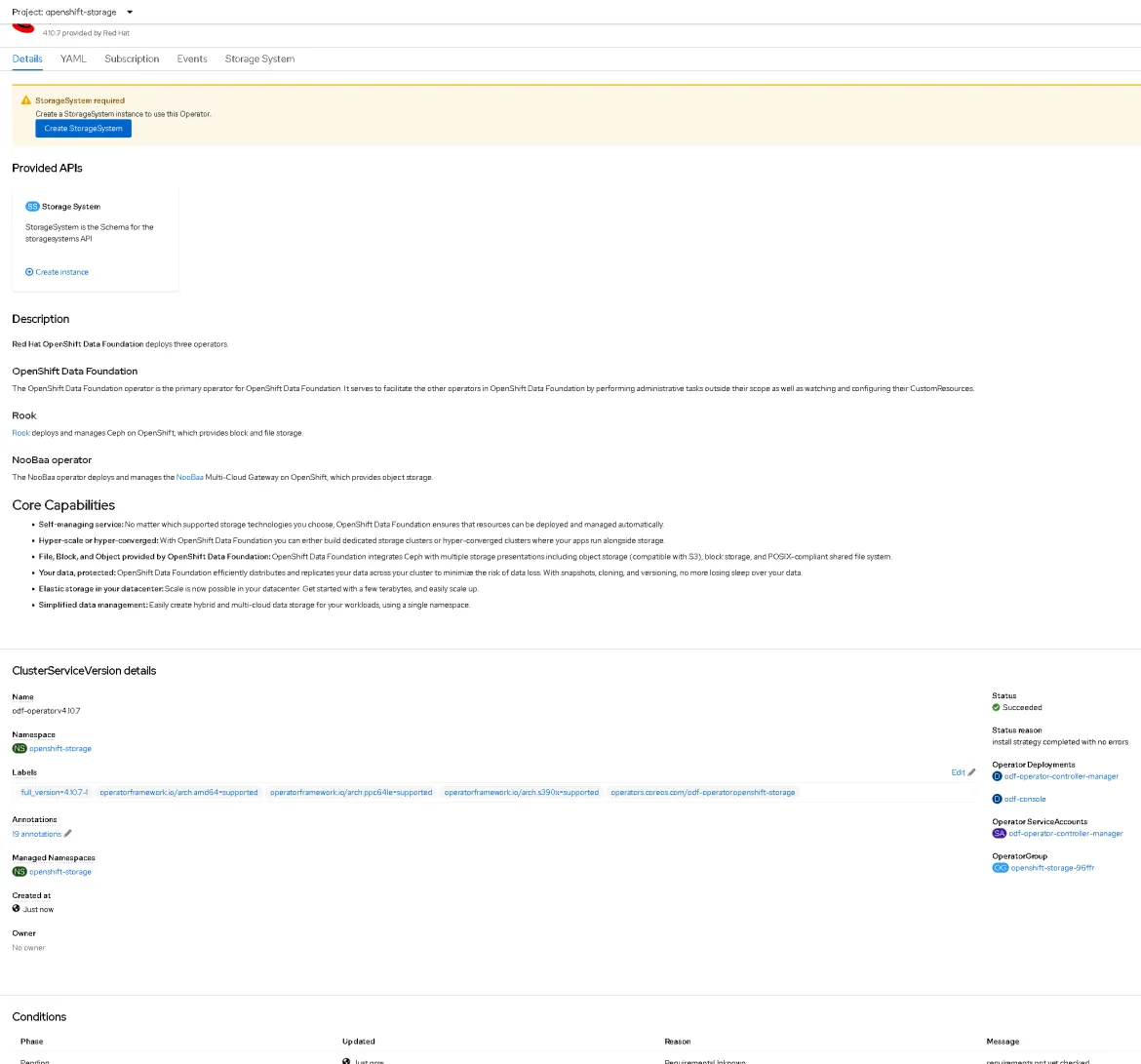Image resolution: width=1141 pixels, height=1064 pixels.
Task: Switch to the YAML tab
Action: 72,59
